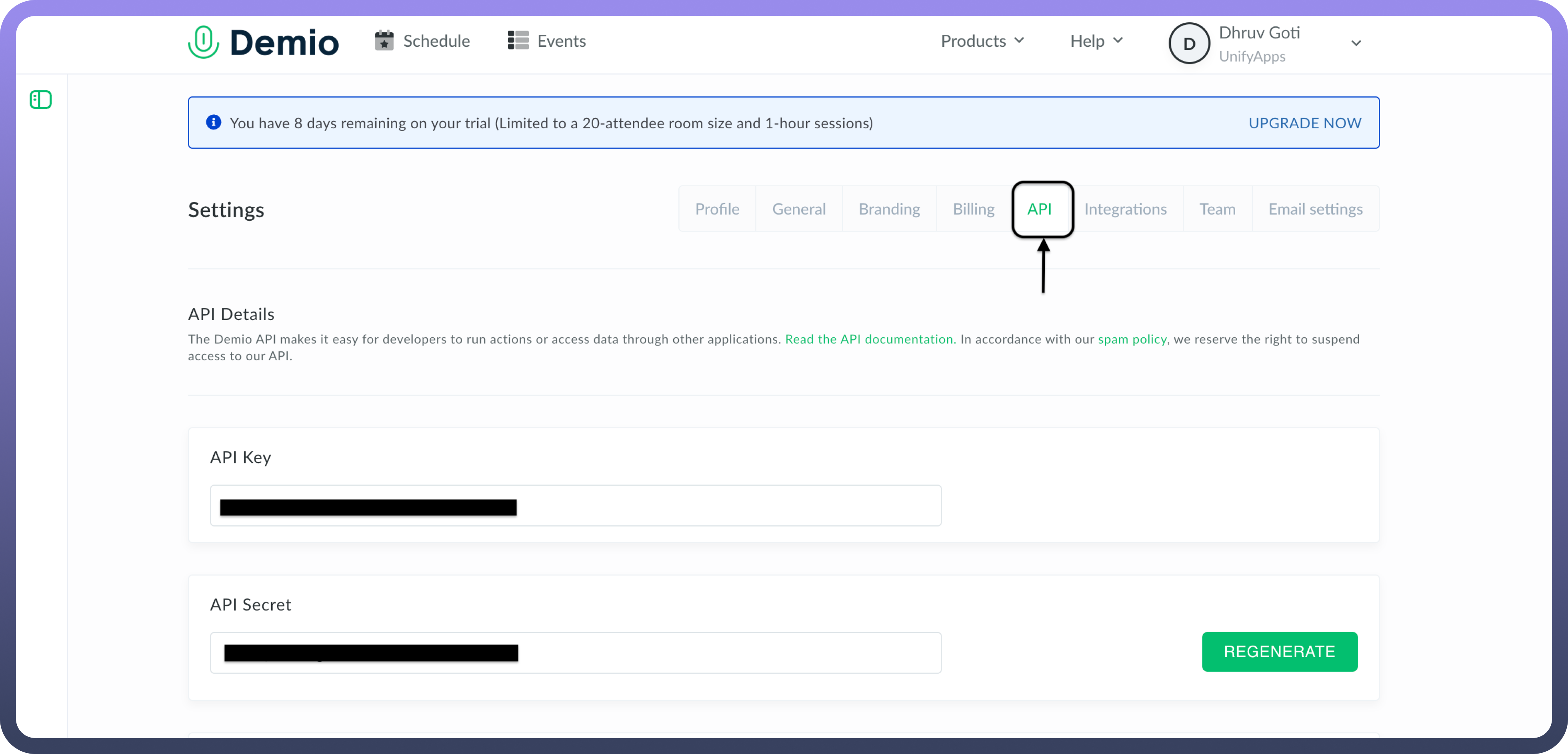Expand the Products dropdown menu
The width and height of the screenshot is (1568, 754).
point(982,41)
